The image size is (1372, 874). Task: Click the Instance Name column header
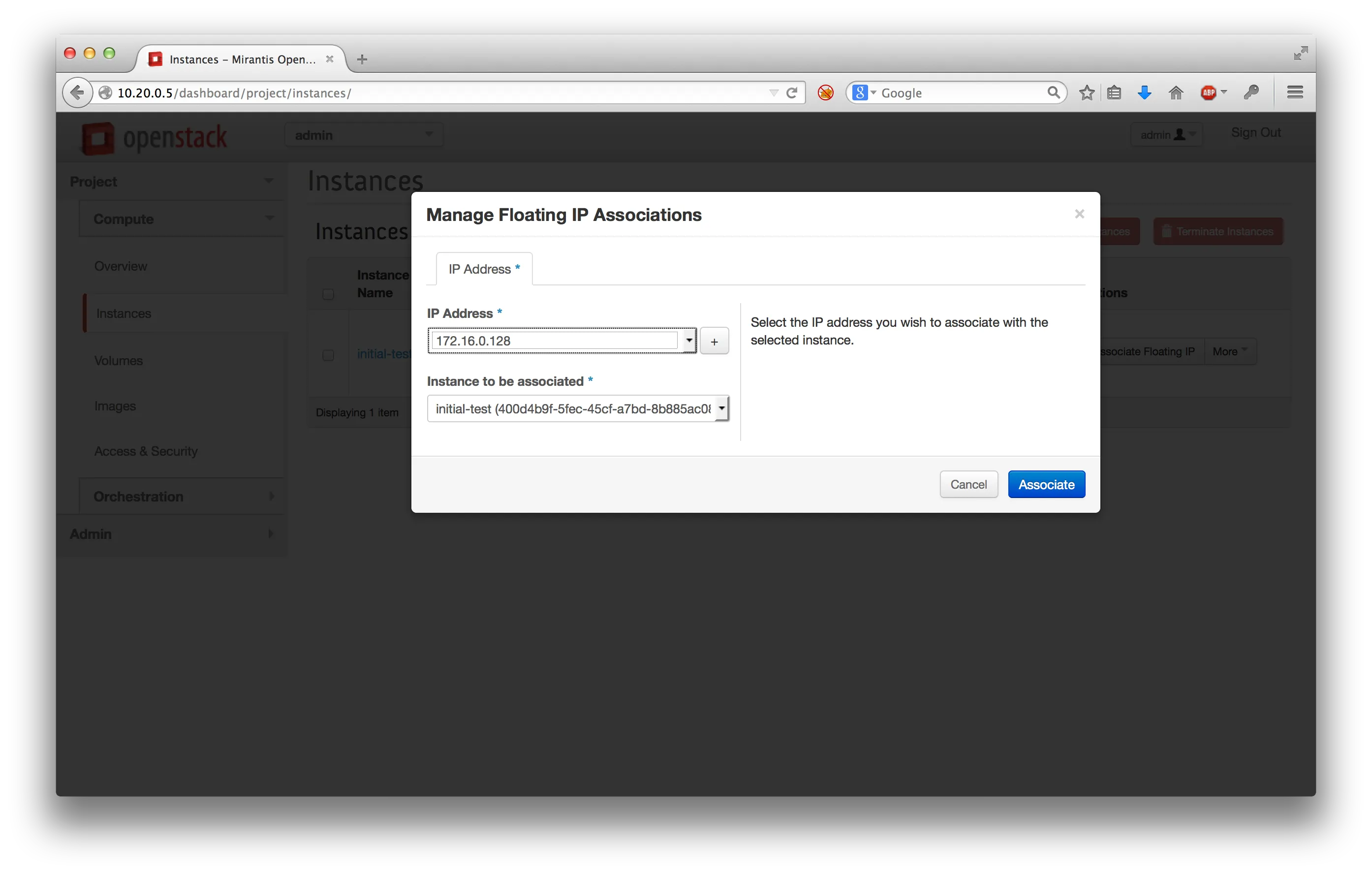383,284
